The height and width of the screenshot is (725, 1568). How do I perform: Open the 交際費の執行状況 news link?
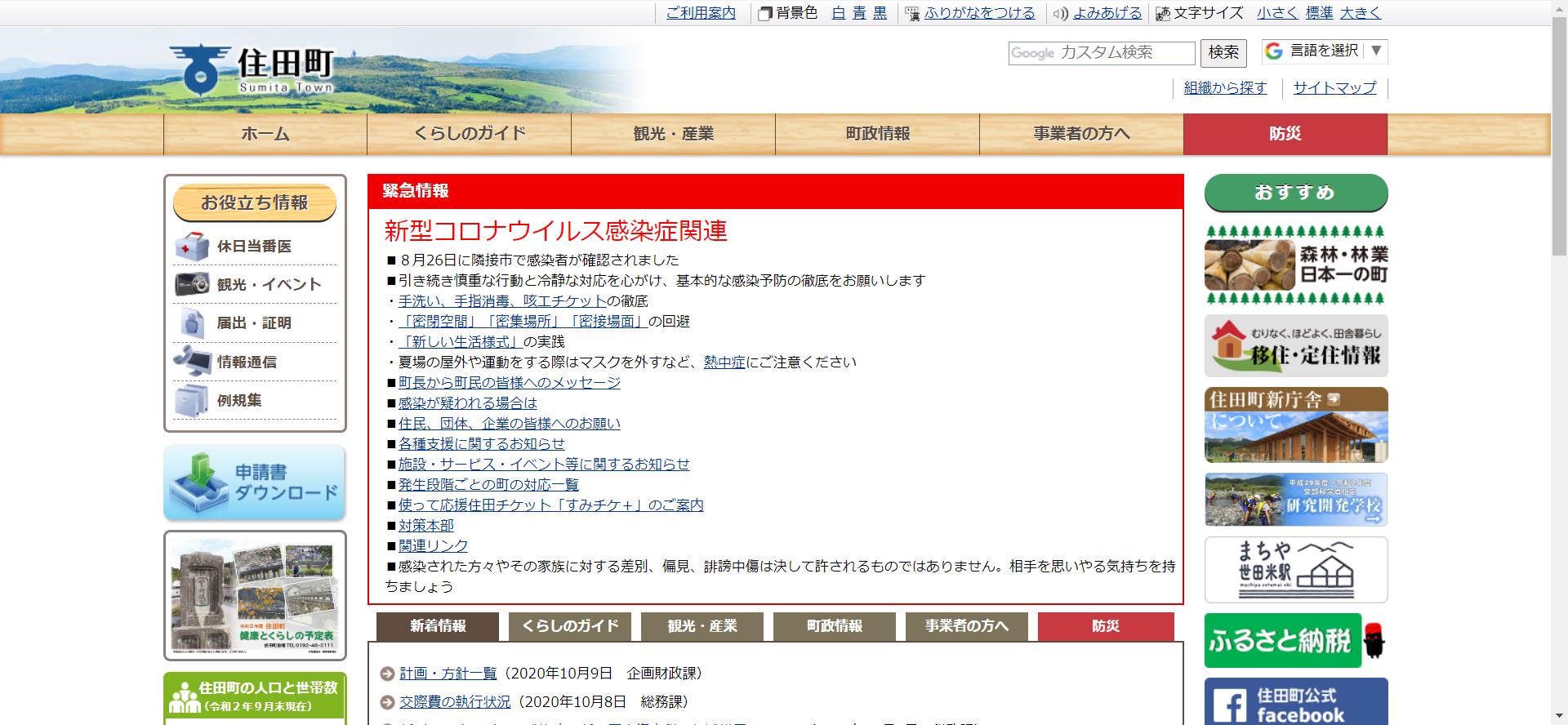click(x=455, y=702)
